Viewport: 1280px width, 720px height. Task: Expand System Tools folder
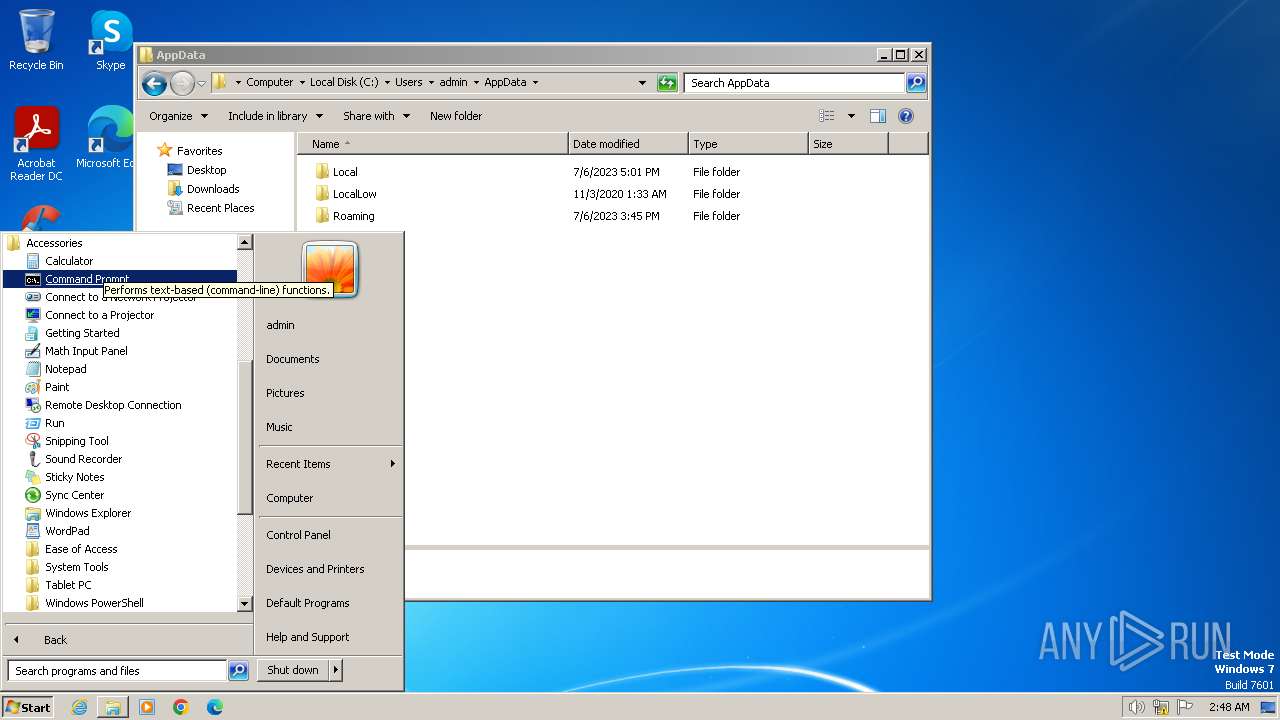(76, 567)
